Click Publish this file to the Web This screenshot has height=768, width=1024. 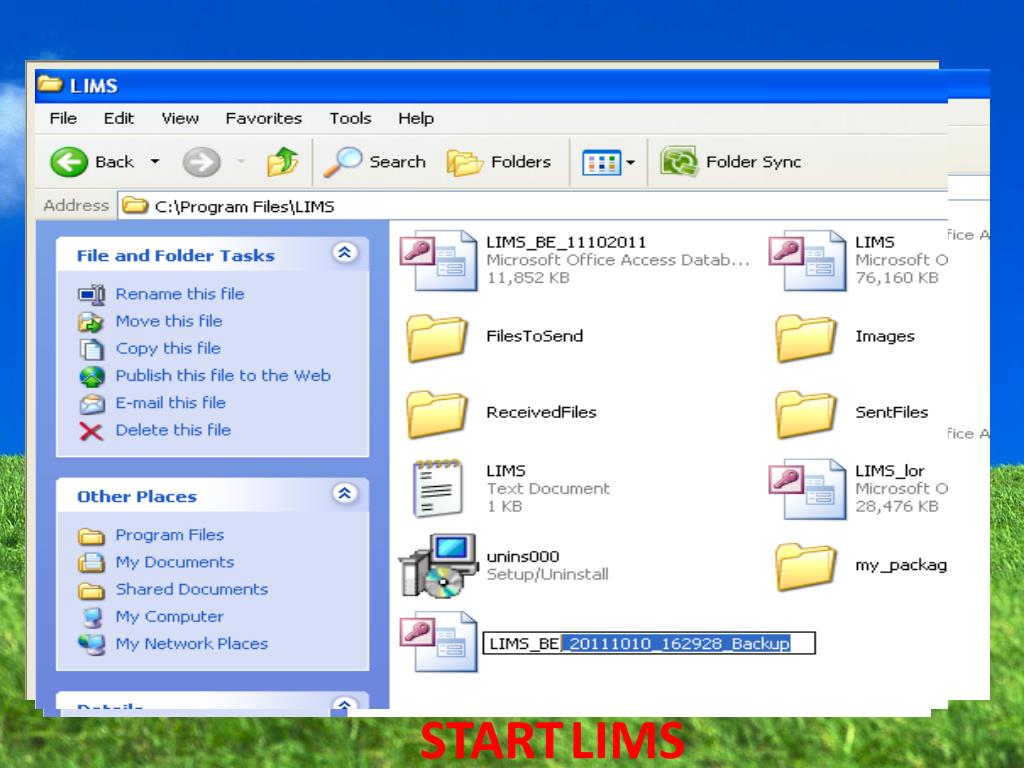[x=223, y=376]
